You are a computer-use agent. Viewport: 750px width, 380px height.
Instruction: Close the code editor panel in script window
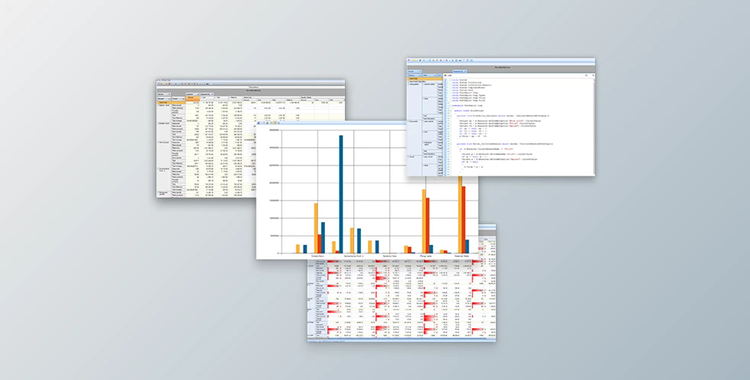coord(593,75)
